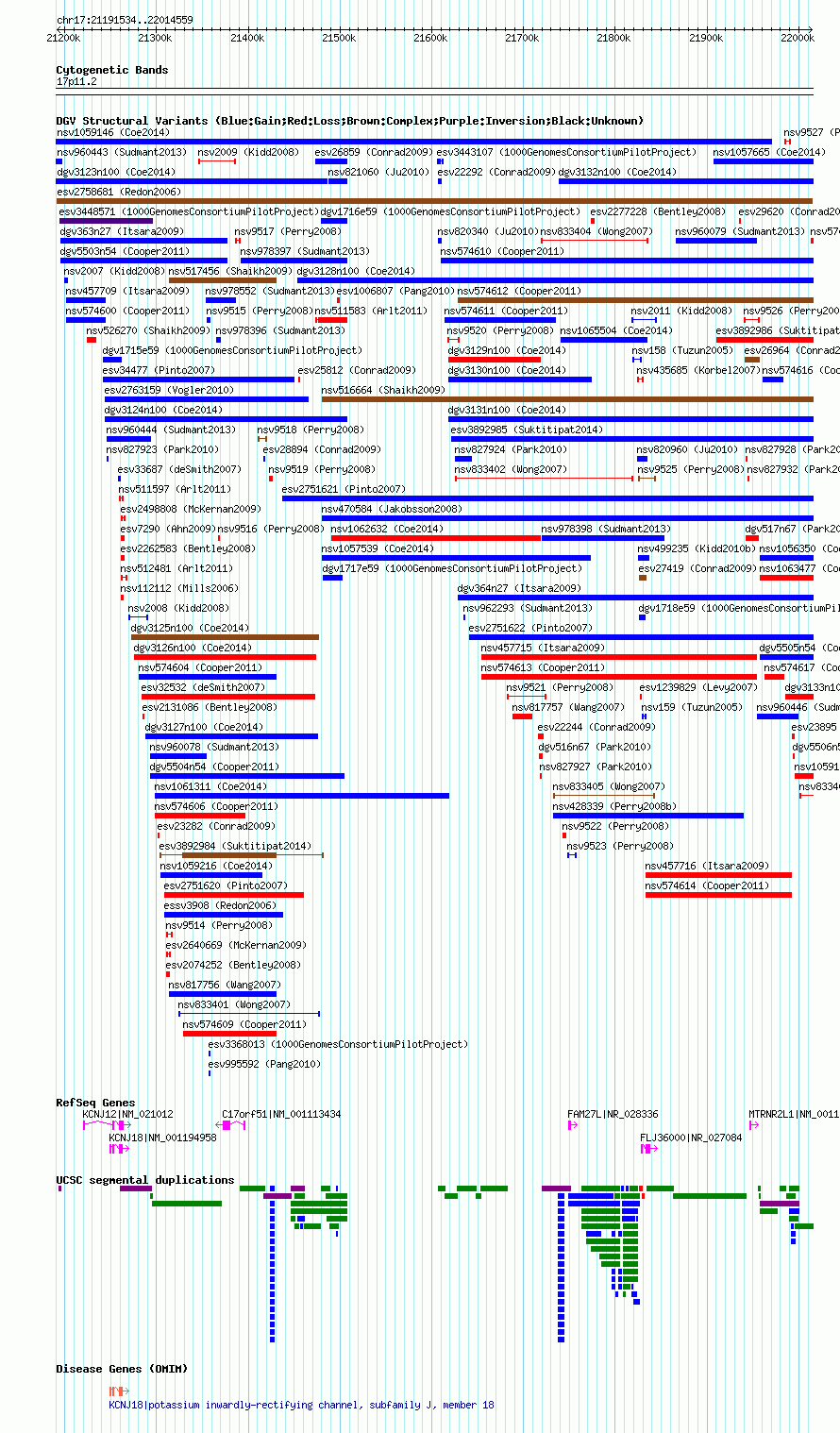Click the nsv435685 (Korbel2007) variant label
This screenshot has height=1433, width=840.
pos(697,370)
